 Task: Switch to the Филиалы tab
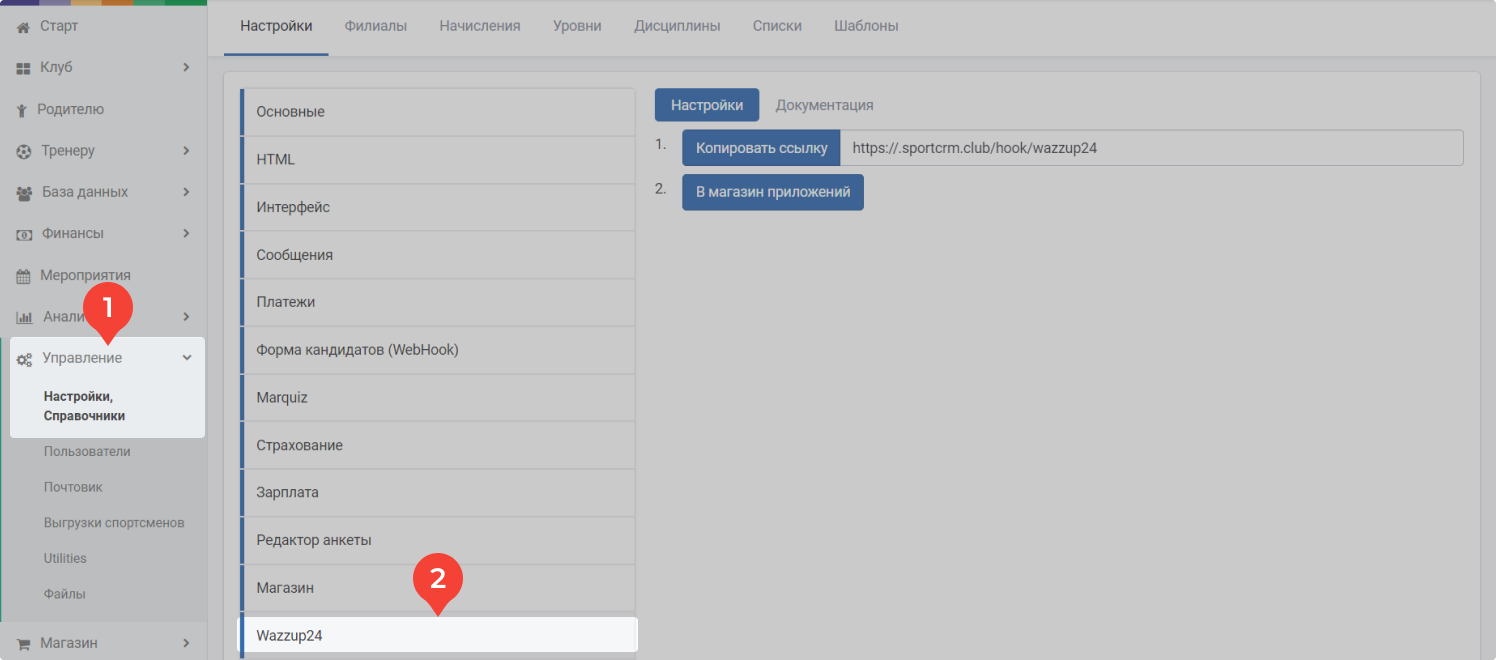[376, 26]
